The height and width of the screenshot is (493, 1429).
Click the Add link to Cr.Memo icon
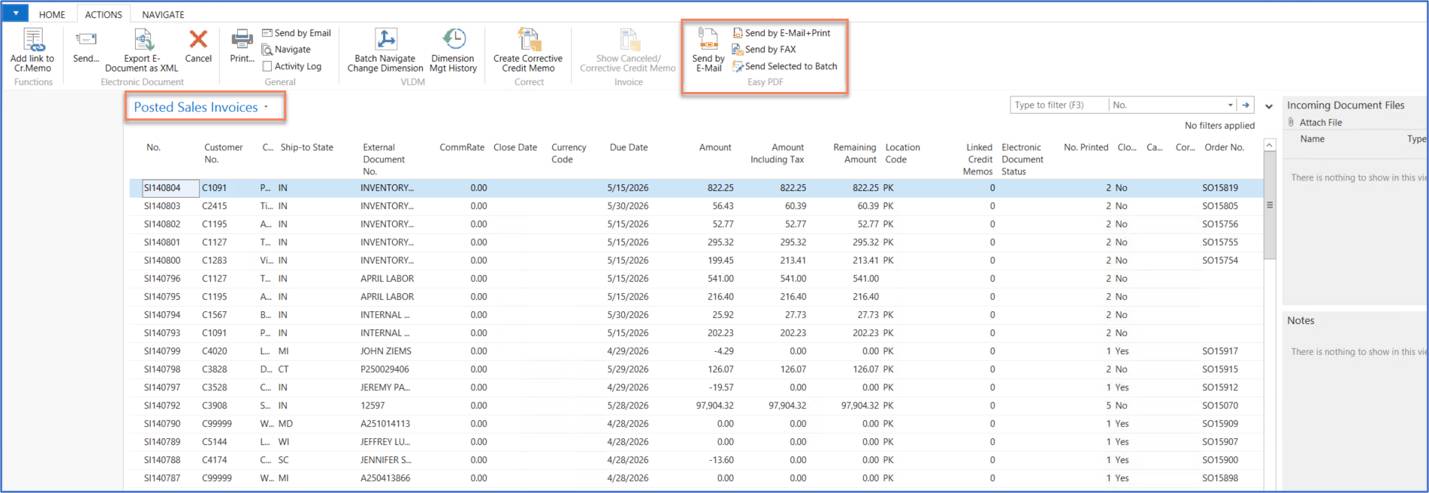pyautogui.click(x=33, y=40)
